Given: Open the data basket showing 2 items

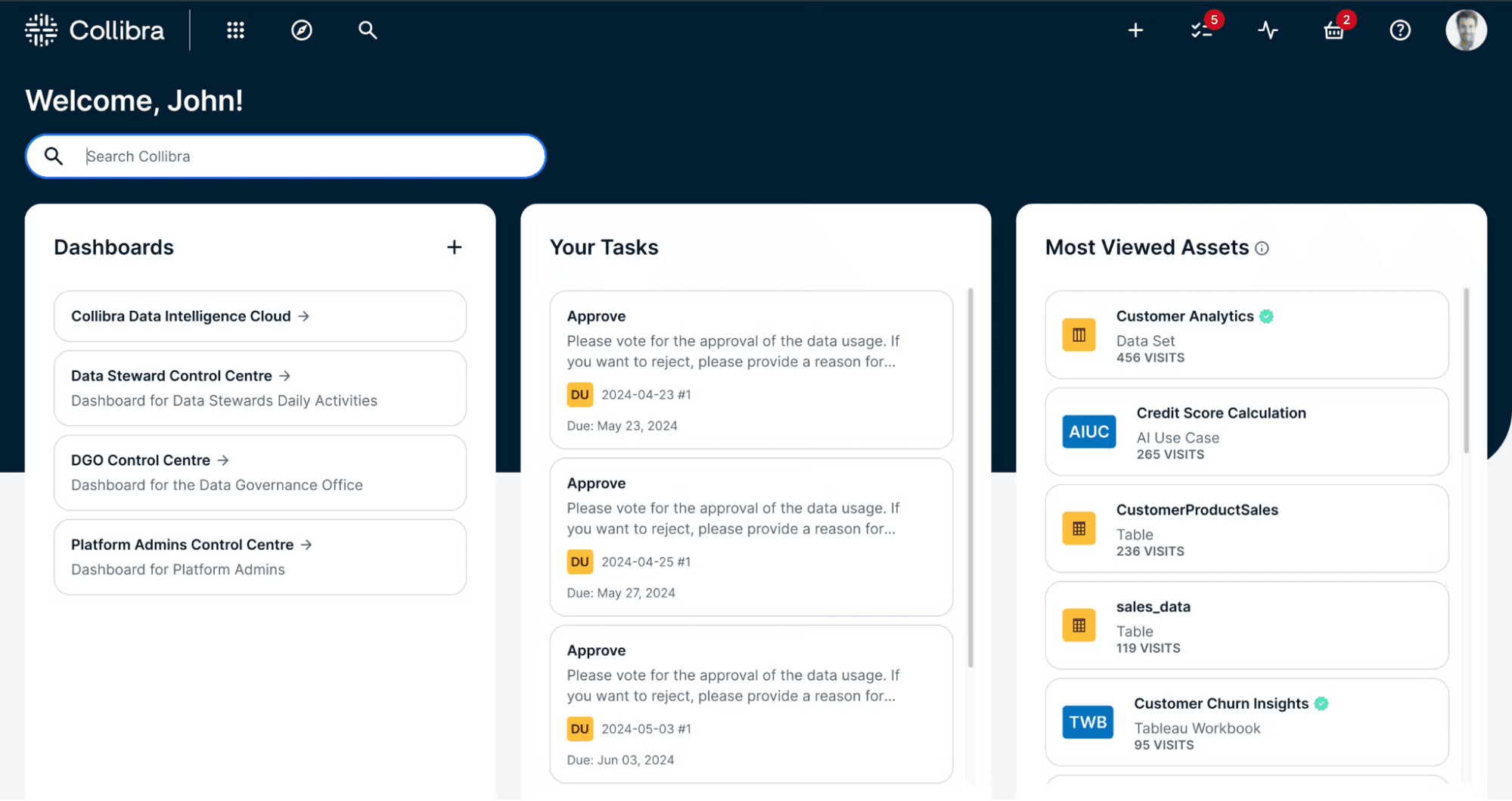Looking at the screenshot, I should coord(1334,30).
